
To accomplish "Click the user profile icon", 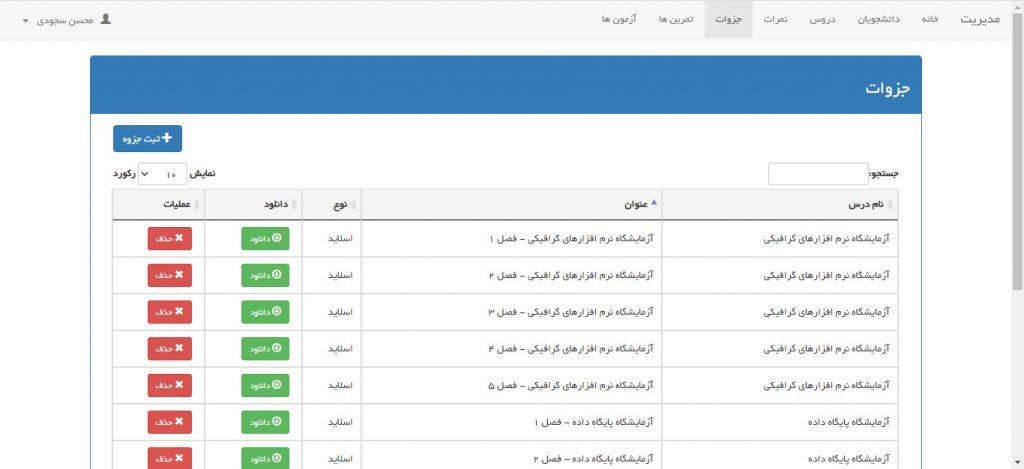I will [x=106, y=19].
